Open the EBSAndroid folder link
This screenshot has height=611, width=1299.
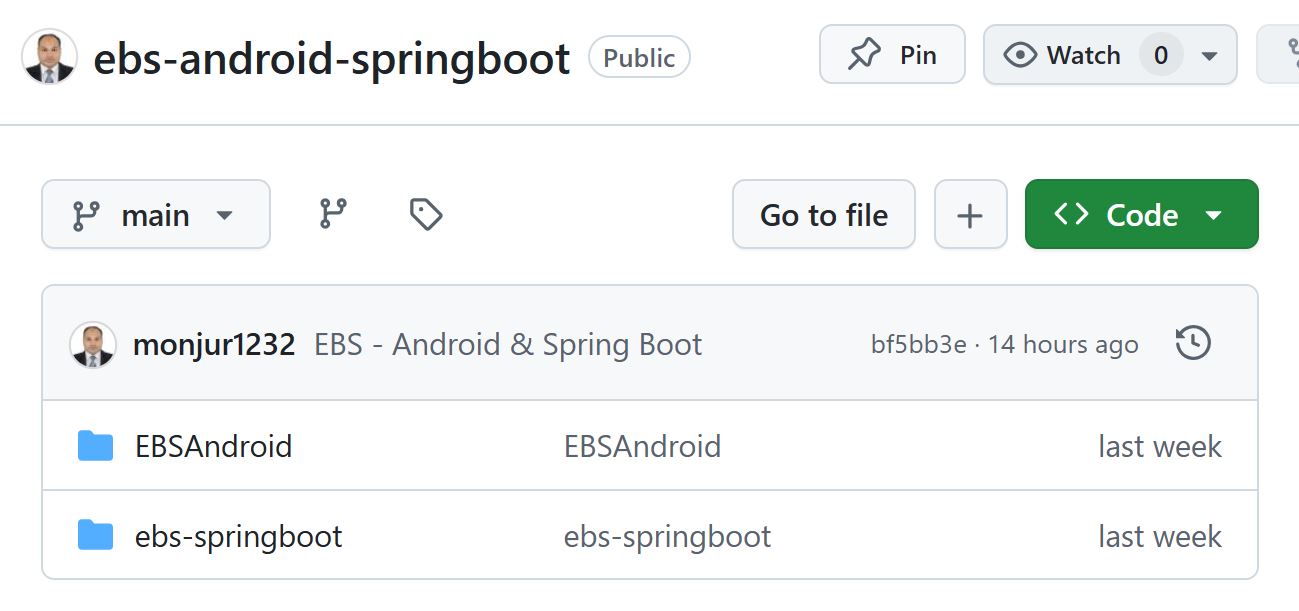tap(213, 446)
